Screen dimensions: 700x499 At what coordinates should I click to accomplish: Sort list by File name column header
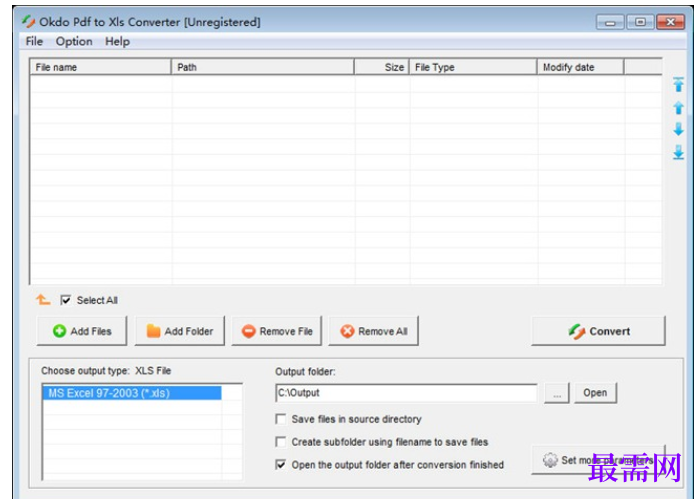tap(100, 67)
